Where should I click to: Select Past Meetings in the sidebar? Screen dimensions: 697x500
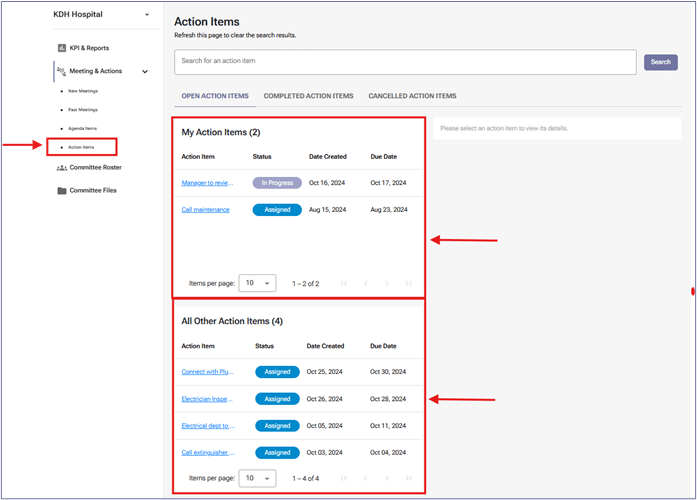[82, 110]
